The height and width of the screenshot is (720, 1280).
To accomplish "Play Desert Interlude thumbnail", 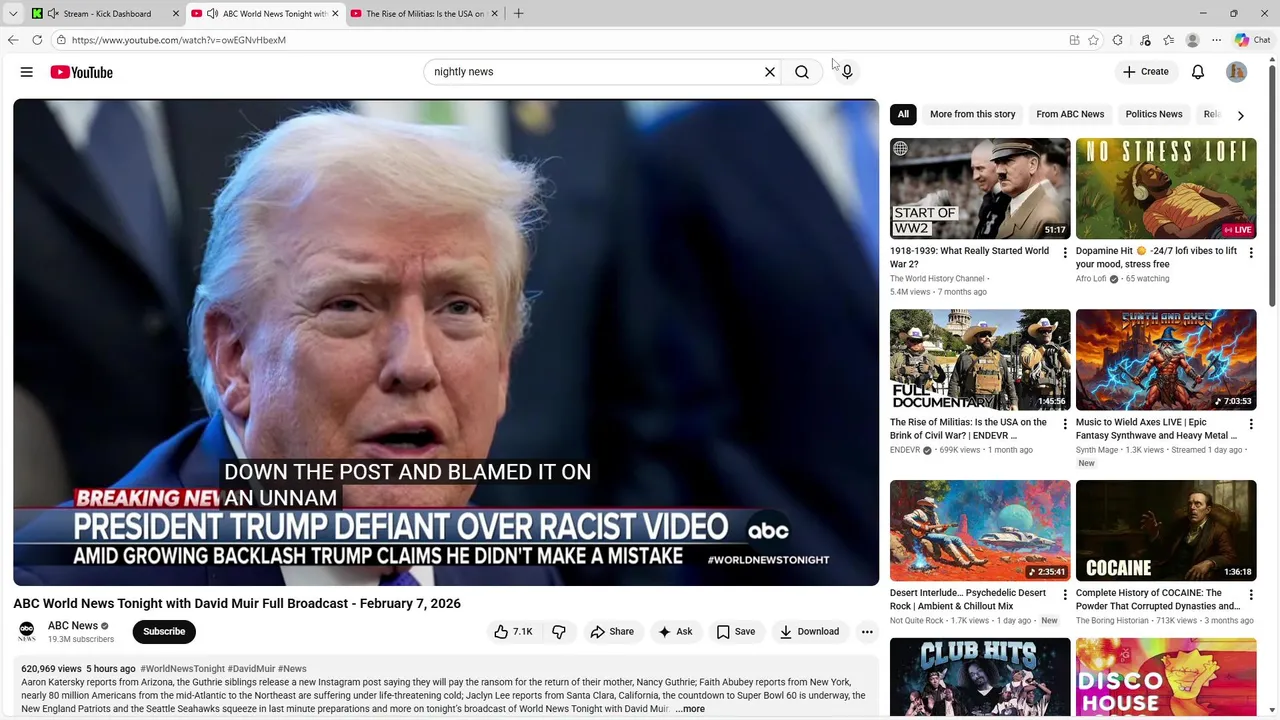I will (x=980, y=531).
